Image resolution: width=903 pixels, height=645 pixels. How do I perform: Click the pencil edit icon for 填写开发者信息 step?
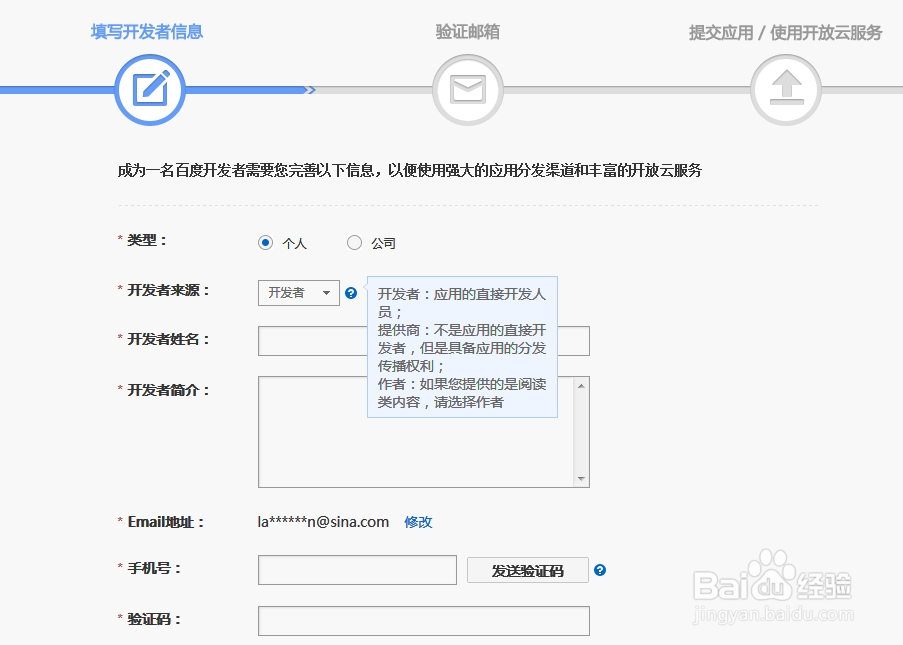[149, 89]
